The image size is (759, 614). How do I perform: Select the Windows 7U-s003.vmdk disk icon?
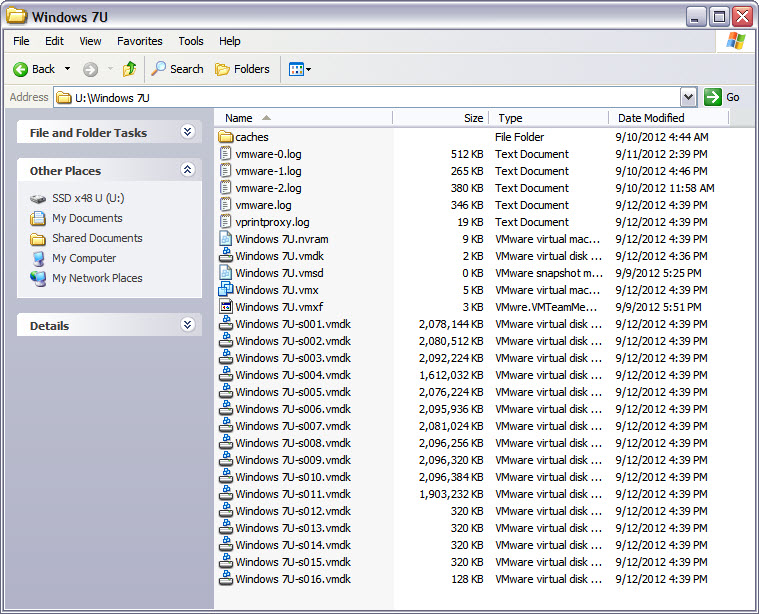pyautogui.click(x=226, y=358)
